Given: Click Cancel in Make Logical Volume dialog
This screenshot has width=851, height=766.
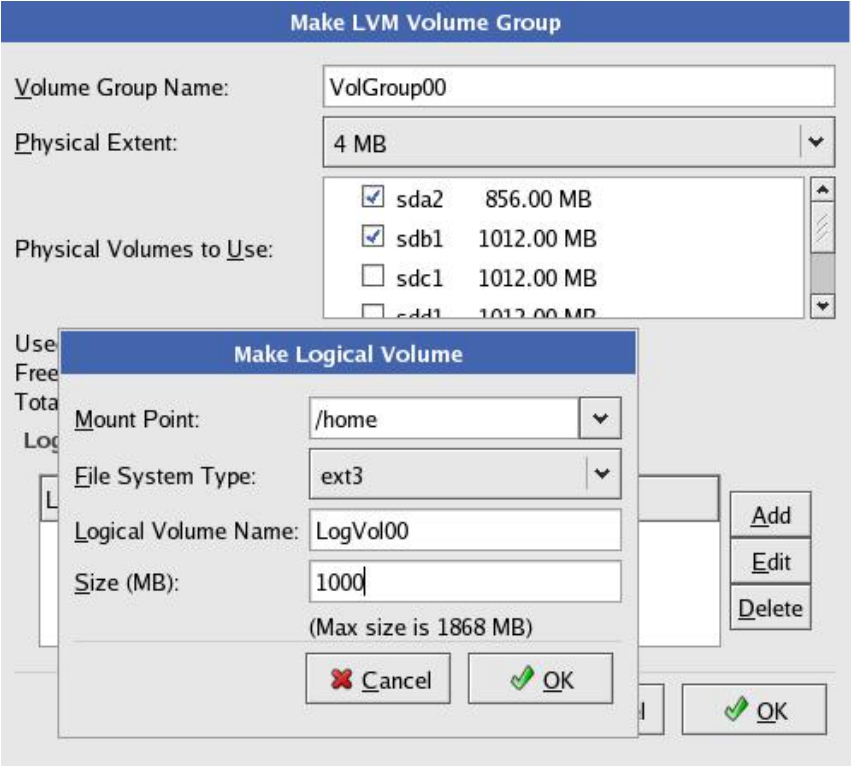Looking at the screenshot, I should point(378,680).
